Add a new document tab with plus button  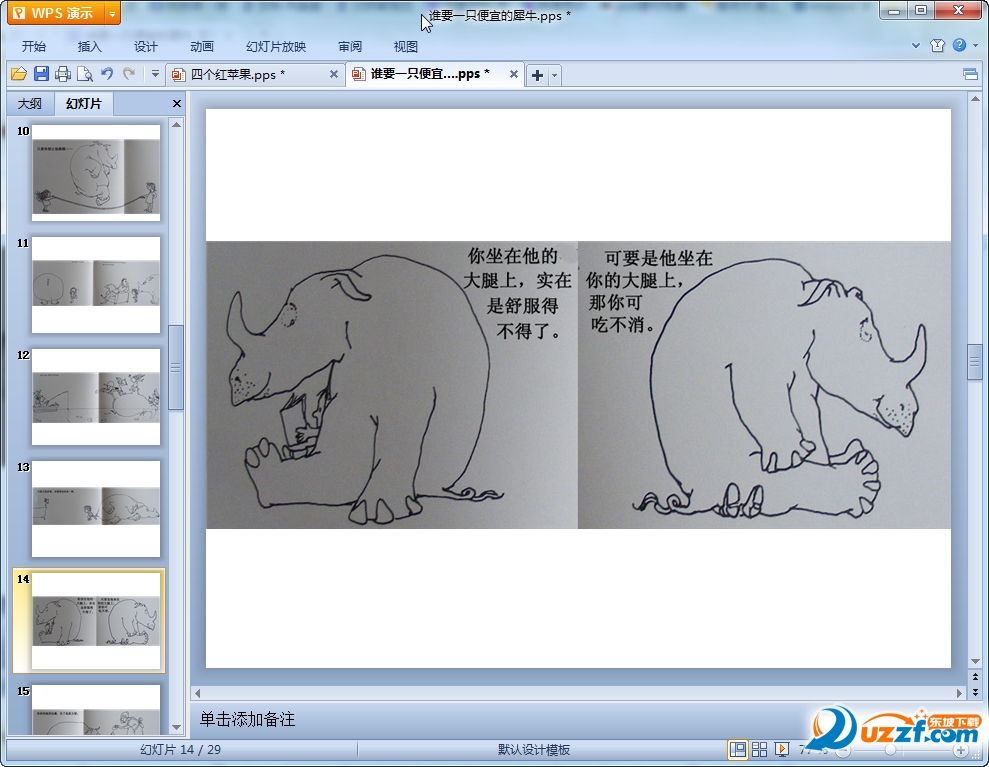537,75
